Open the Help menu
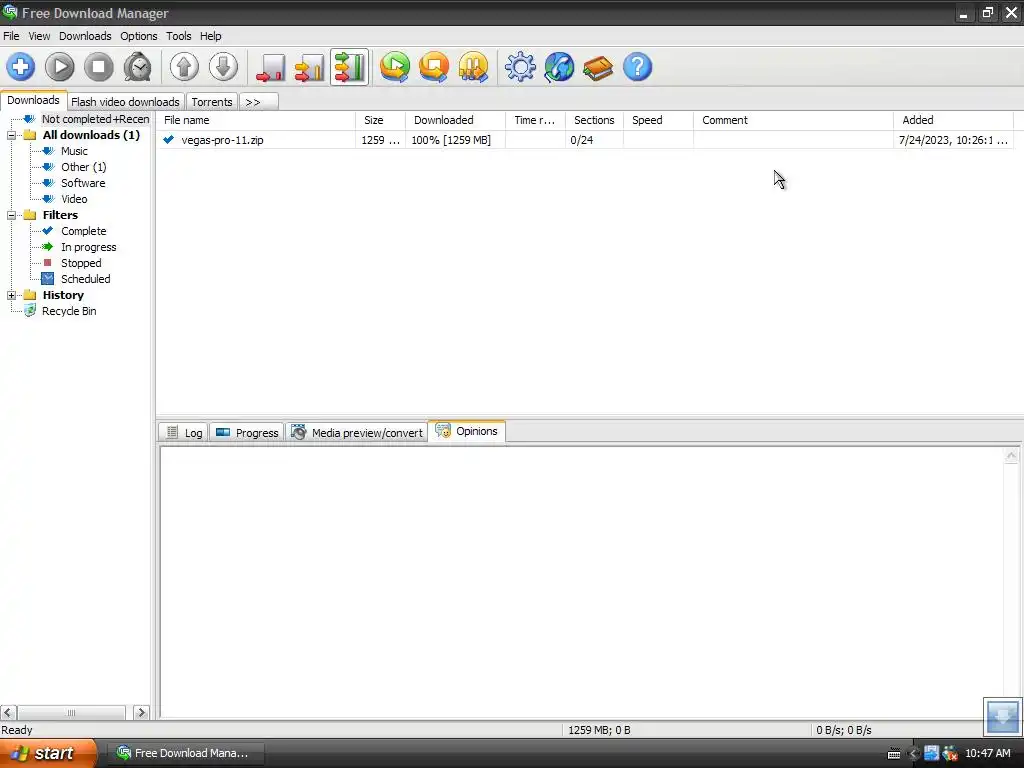 coord(210,36)
